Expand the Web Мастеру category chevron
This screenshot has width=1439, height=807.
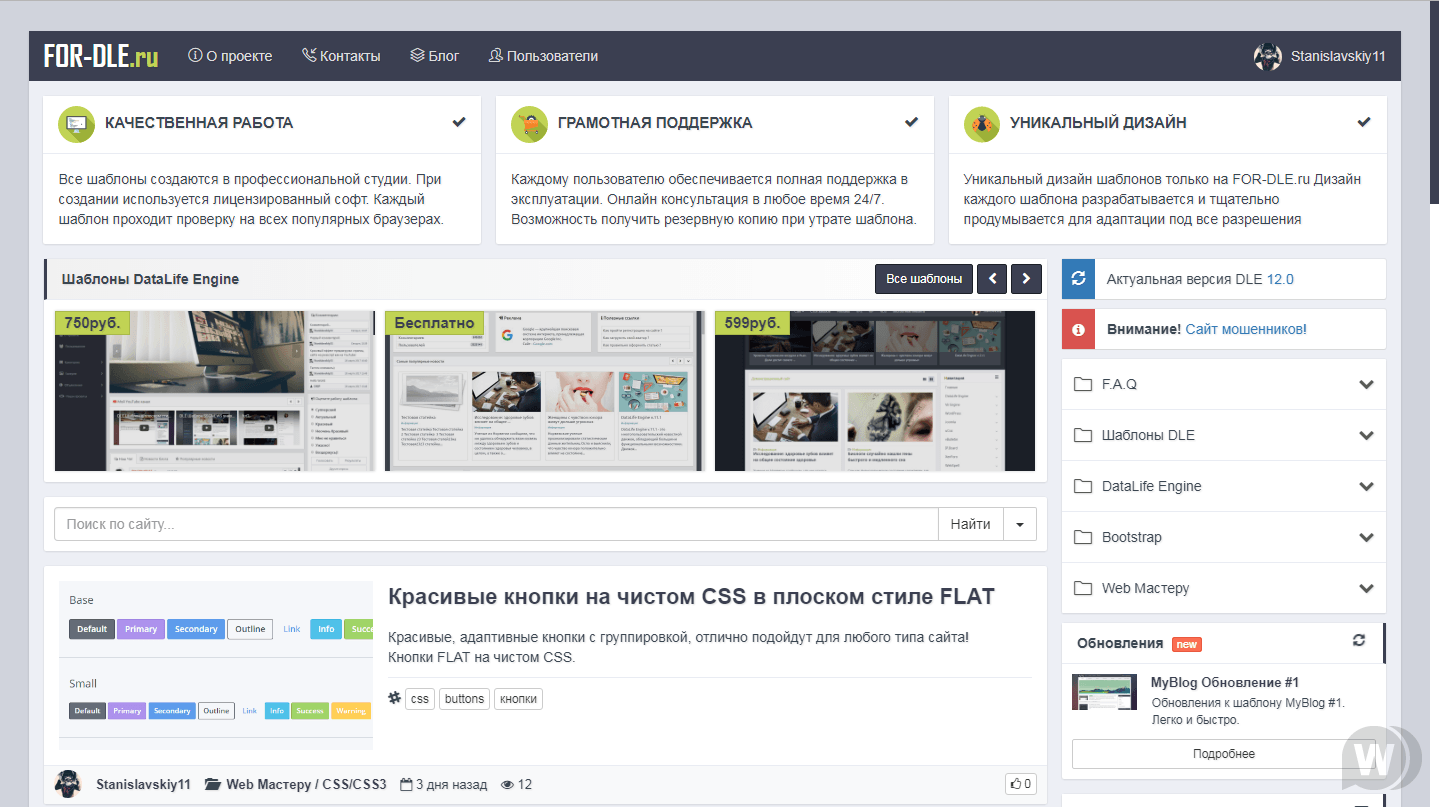click(1367, 589)
